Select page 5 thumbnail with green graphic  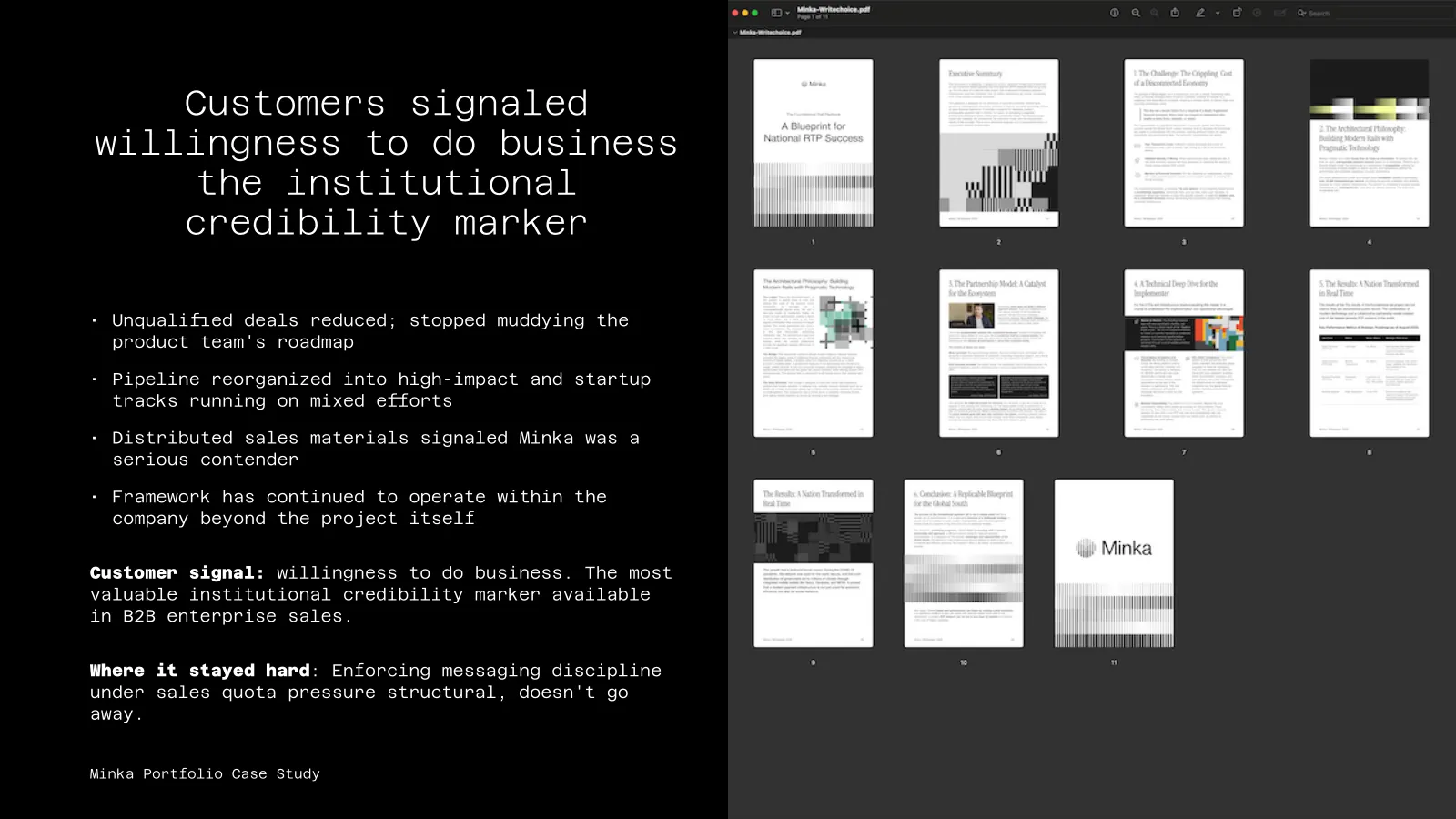(x=814, y=353)
